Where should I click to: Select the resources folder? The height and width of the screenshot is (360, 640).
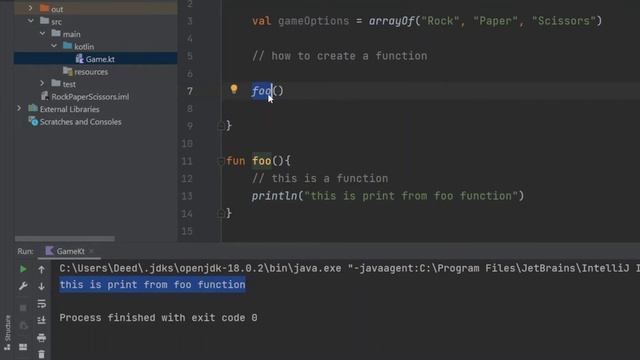tap(91, 72)
